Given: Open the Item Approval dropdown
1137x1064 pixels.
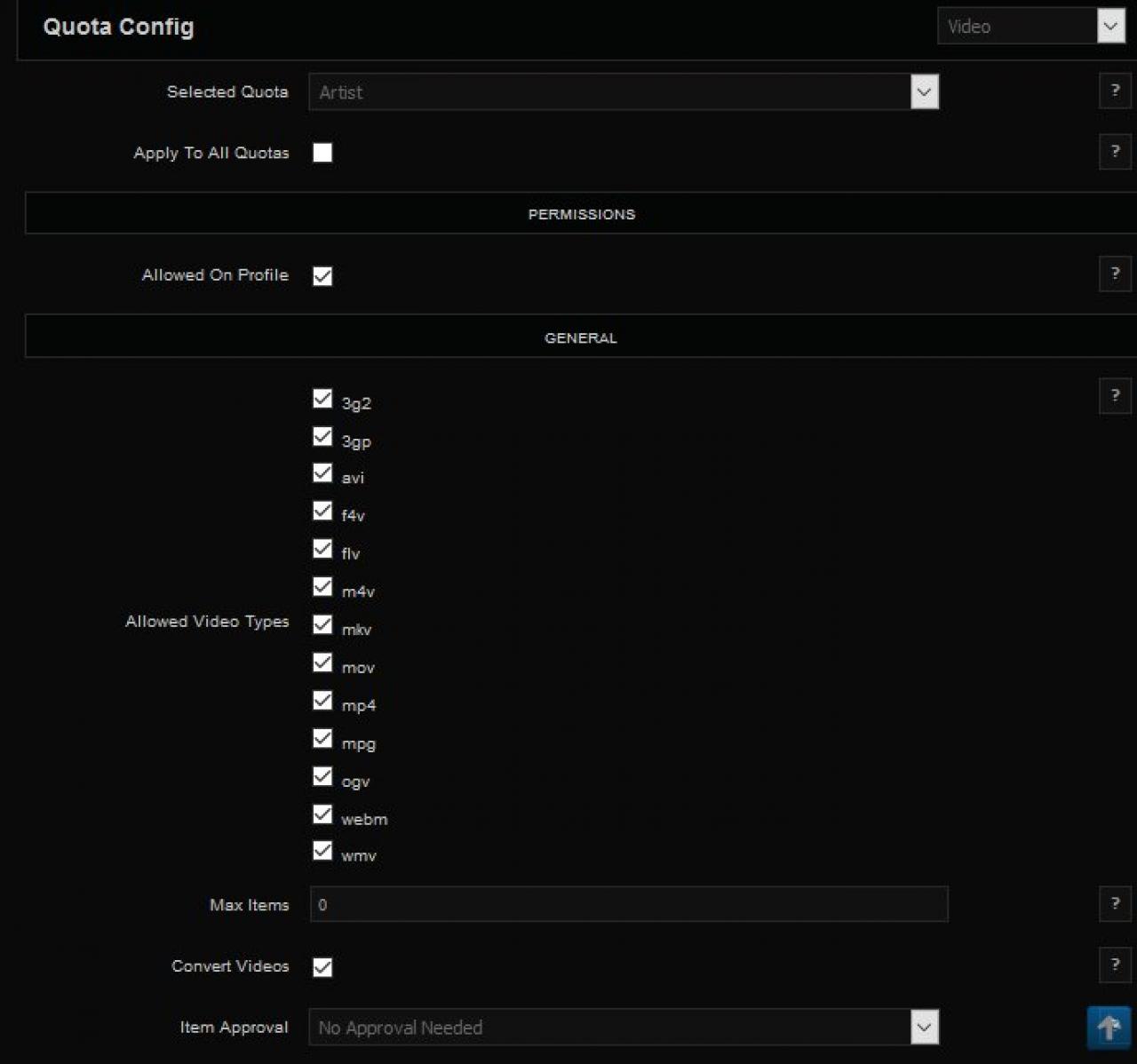Looking at the screenshot, I should tap(624, 1028).
